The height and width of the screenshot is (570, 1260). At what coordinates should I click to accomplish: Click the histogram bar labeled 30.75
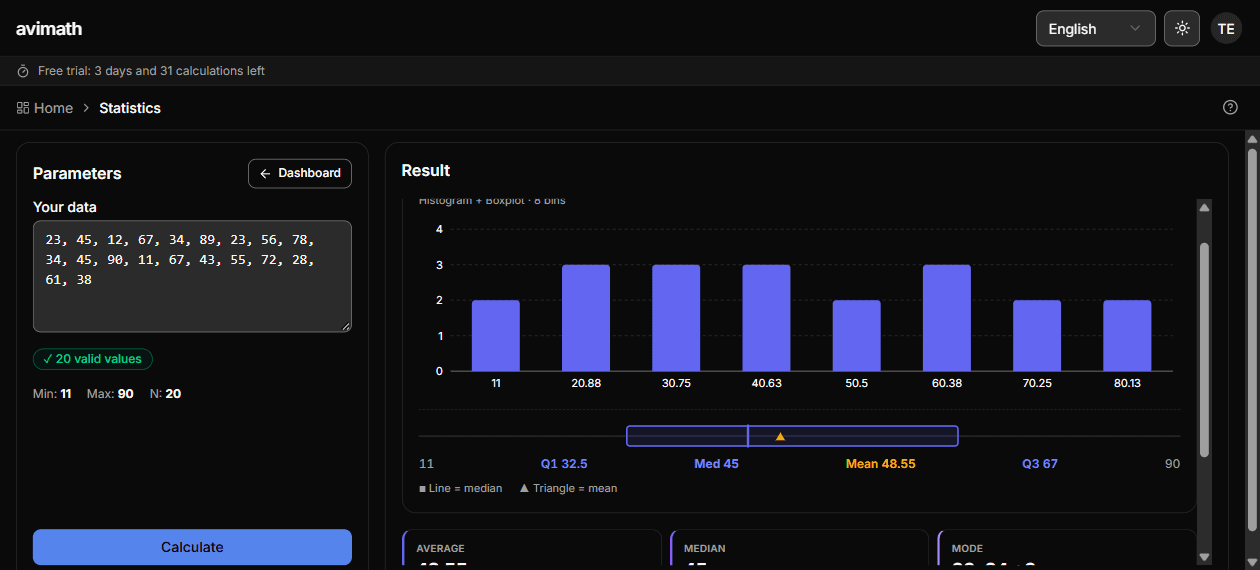[x=676, y=318]
